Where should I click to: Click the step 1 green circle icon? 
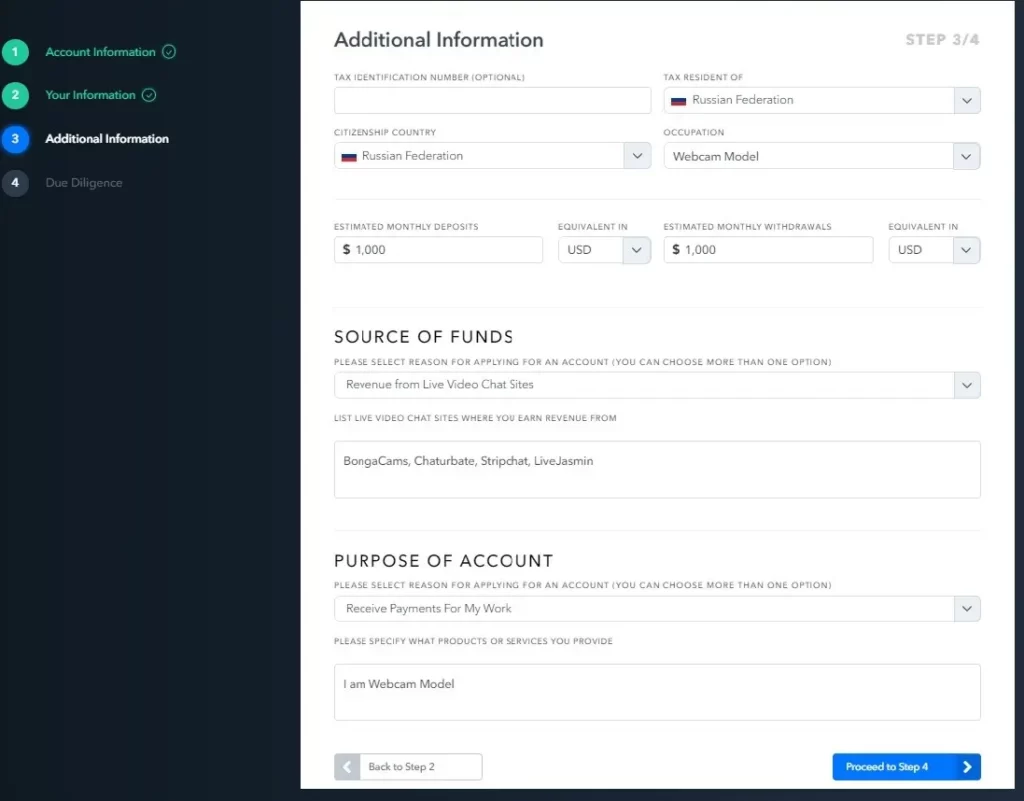[x=15, y=52]
